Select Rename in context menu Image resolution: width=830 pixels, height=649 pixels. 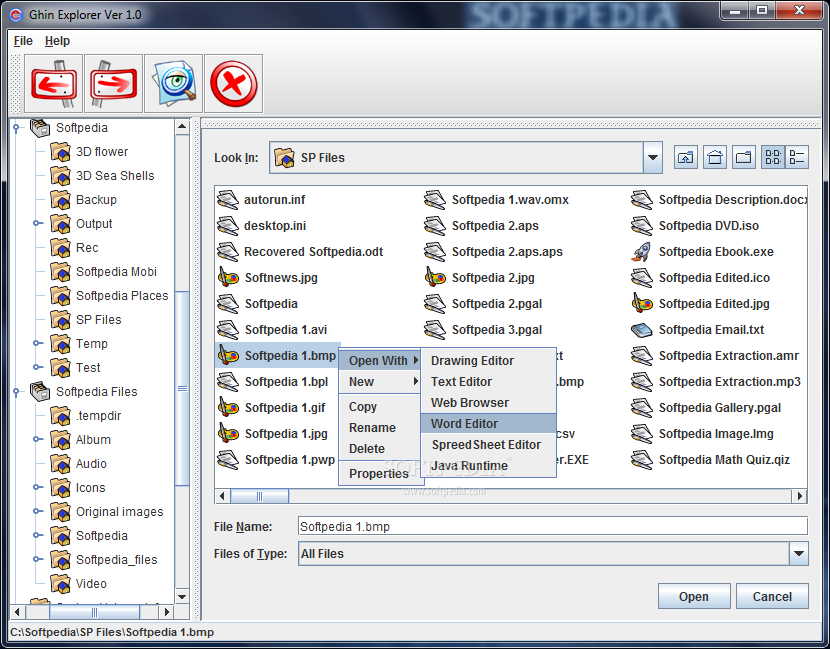pos(380,428)
